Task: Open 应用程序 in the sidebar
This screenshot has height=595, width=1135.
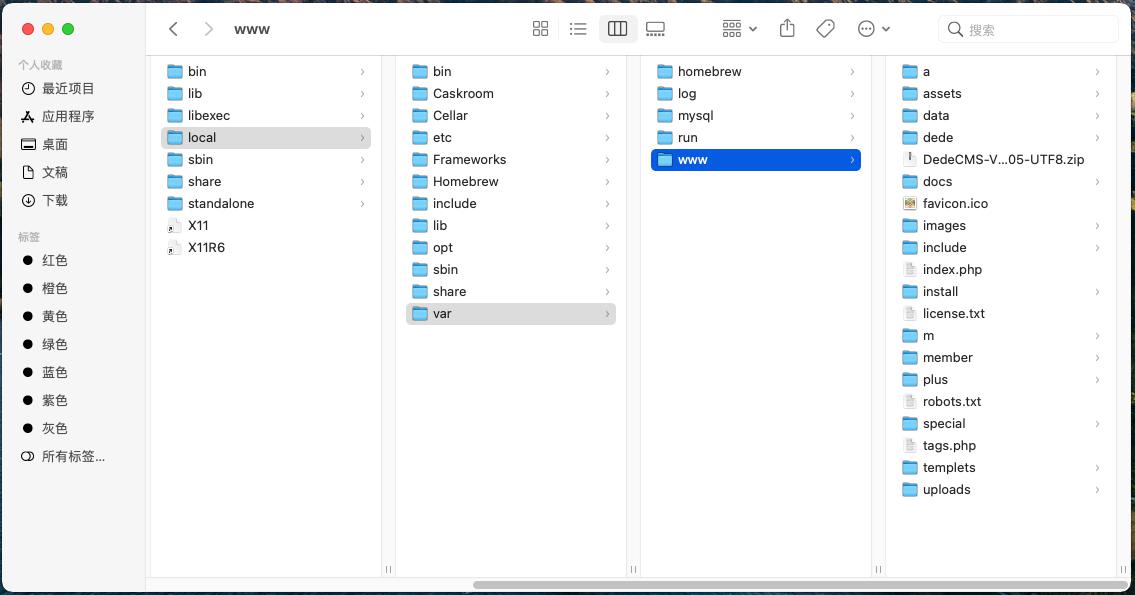Action: pos(58,117)
